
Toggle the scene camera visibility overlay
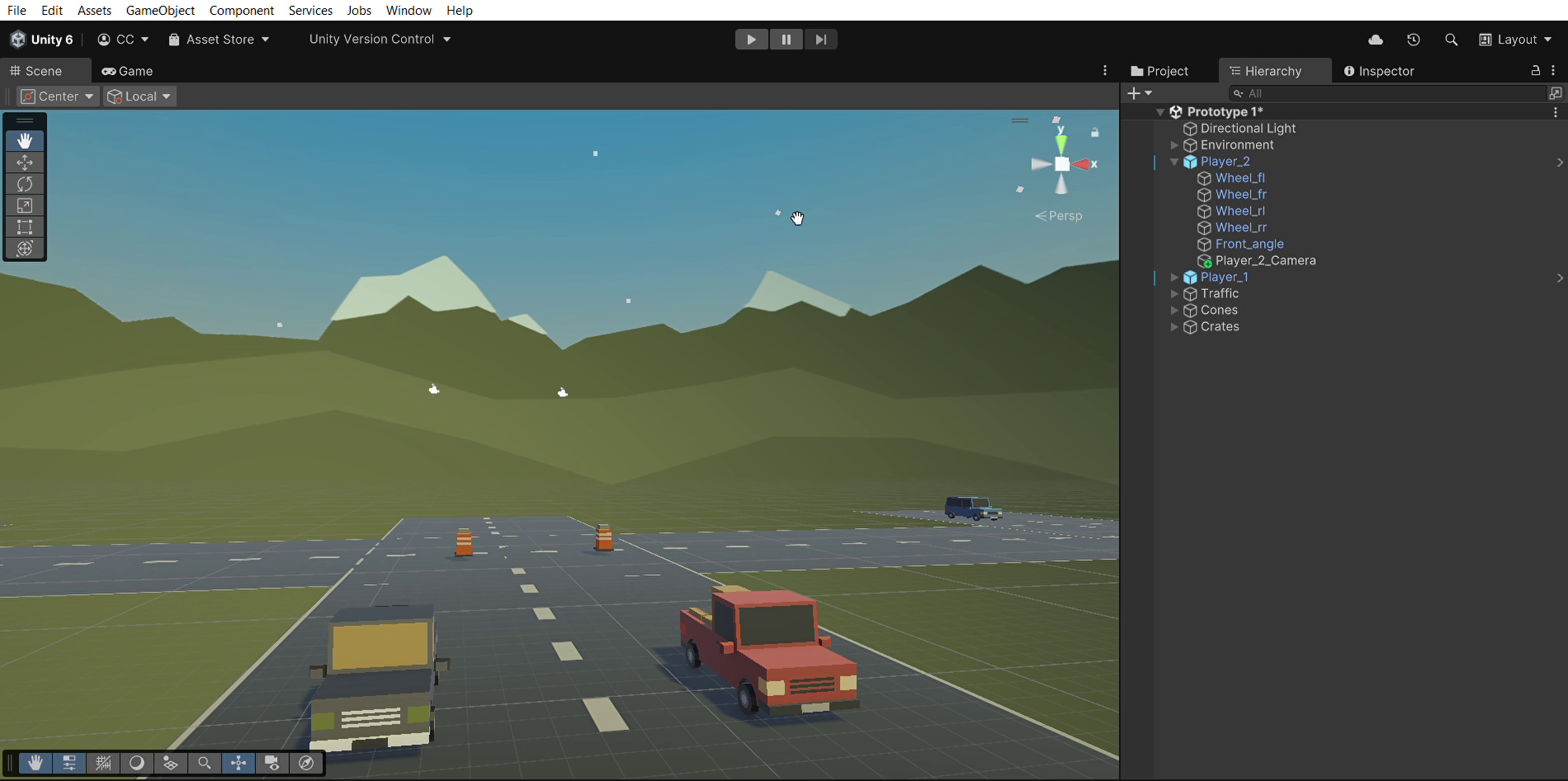[x=272, y=763]
